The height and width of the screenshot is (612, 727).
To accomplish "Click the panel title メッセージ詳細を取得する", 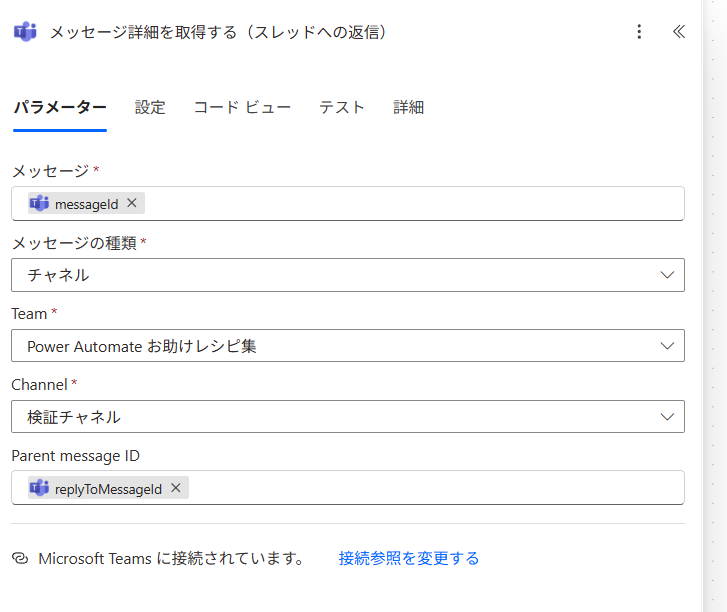I will click(218, 32).
